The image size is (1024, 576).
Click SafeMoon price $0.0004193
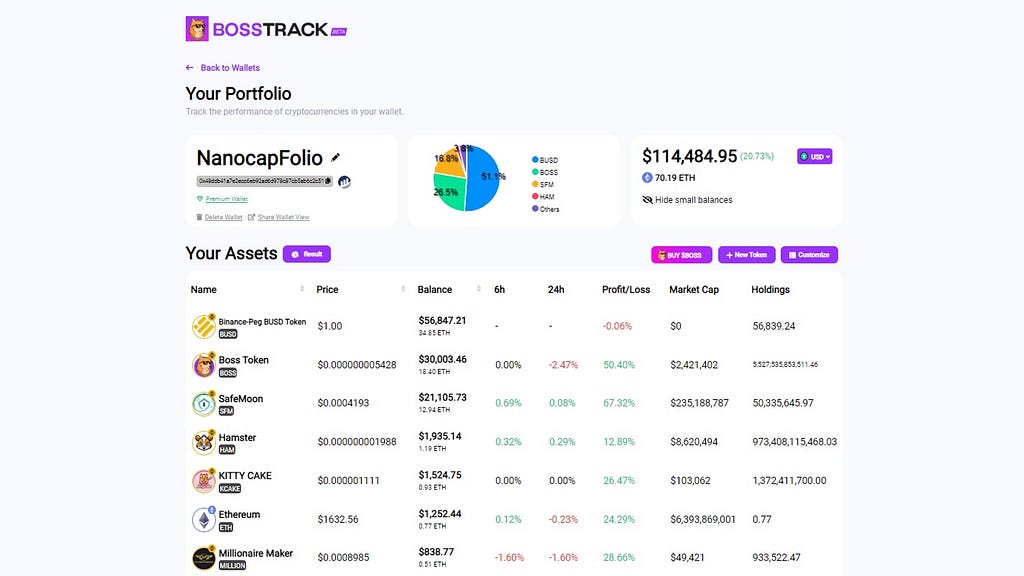343,403
